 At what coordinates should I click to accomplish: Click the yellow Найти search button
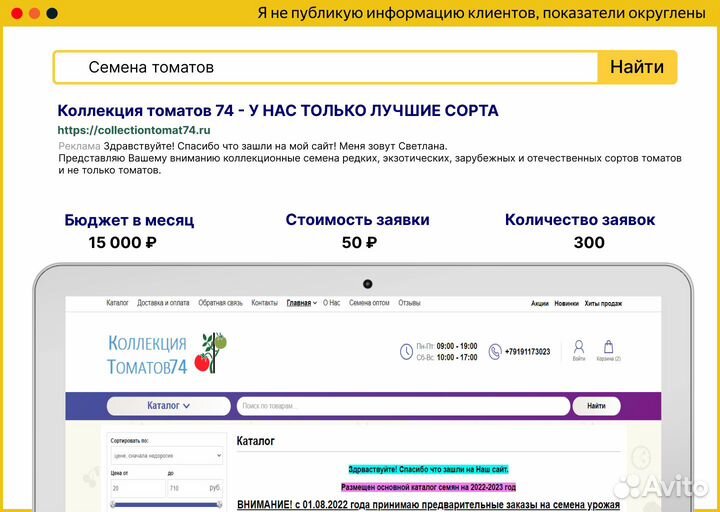pyautogui.click(x=636, y=67)
